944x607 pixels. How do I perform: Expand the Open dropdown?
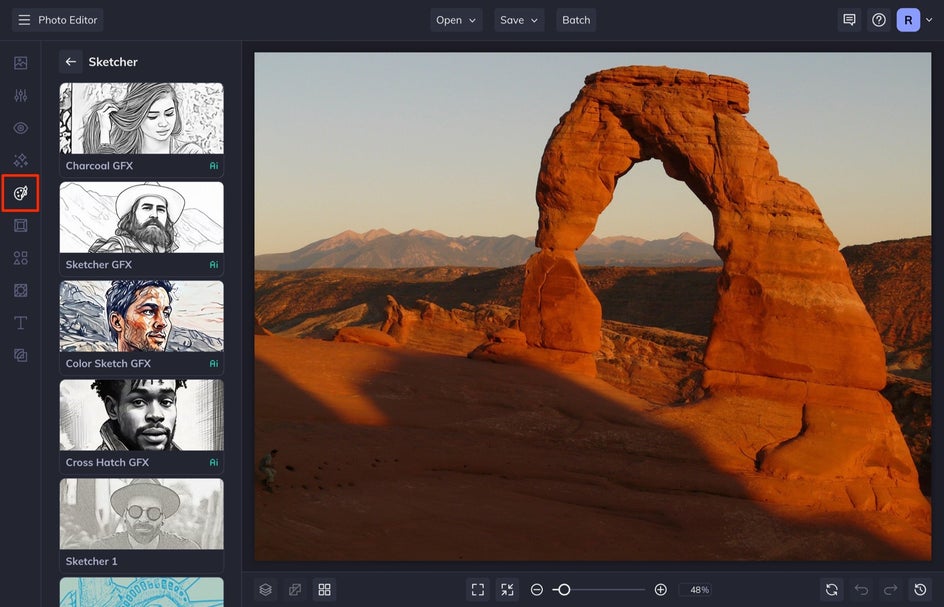(456, 20)
